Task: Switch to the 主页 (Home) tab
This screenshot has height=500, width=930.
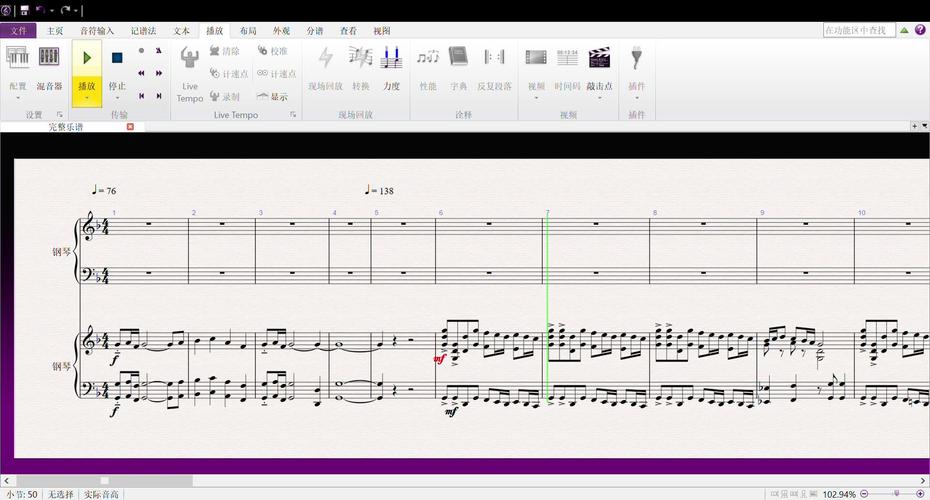Action: click(x=55, y=31)
